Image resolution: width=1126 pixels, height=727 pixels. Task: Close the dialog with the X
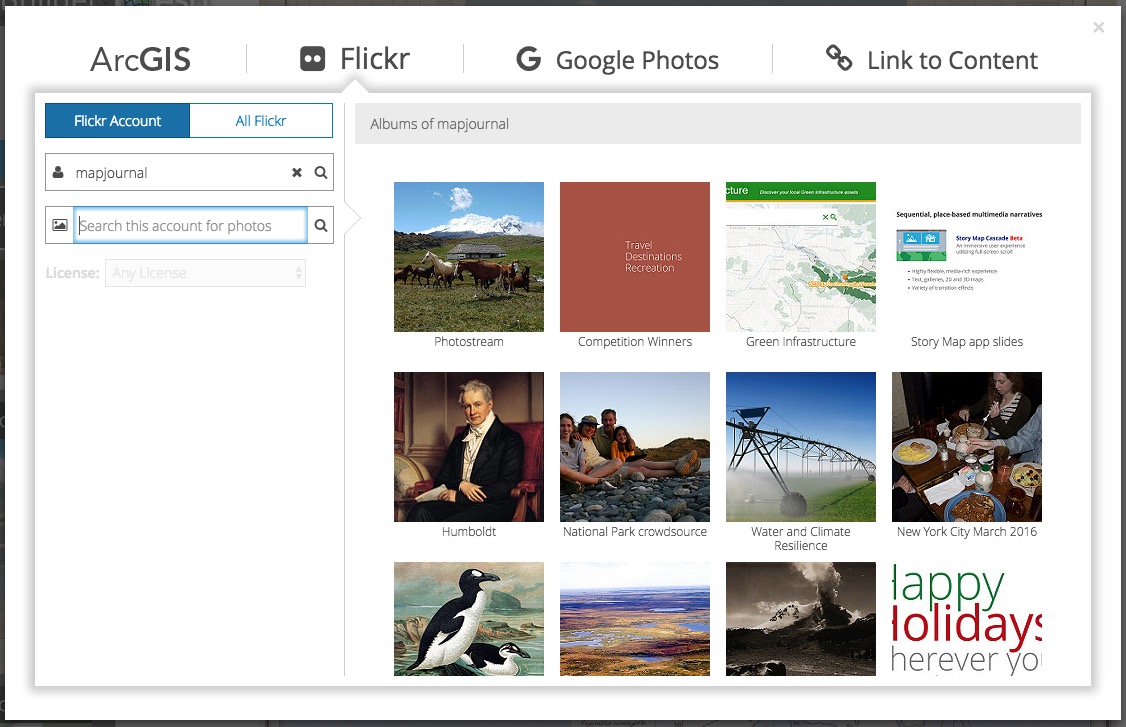pos(1099,27)
